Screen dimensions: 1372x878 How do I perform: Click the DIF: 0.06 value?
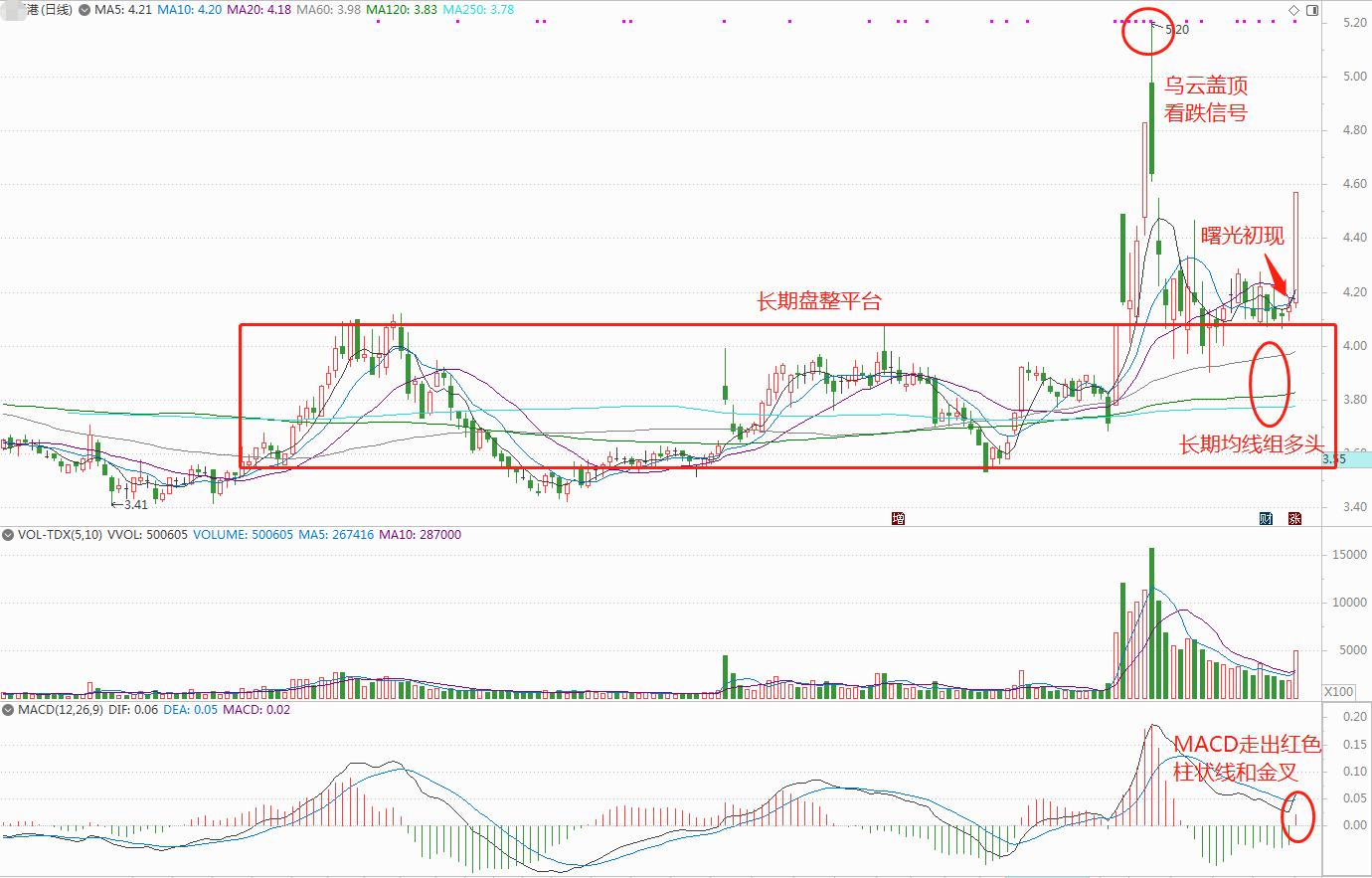(x=131, y=711)
